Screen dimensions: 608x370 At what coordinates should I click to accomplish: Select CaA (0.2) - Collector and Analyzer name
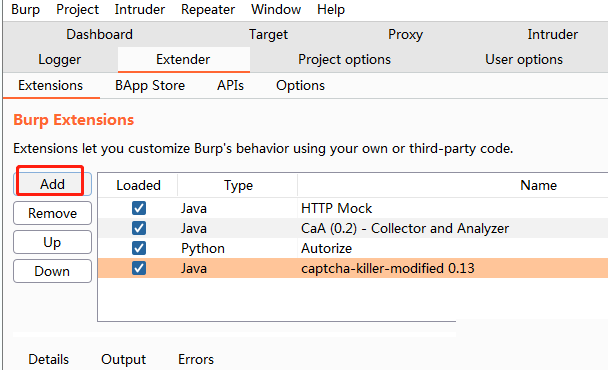coord(405,228)
